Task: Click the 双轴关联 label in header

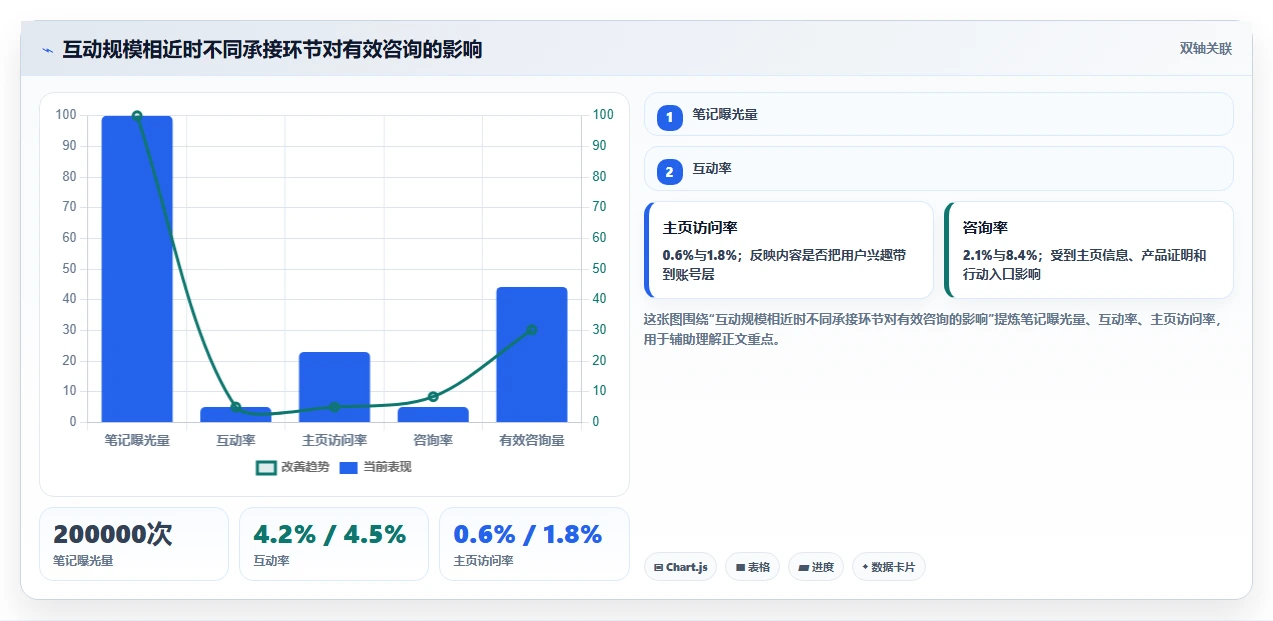Action: point(1205,49)
